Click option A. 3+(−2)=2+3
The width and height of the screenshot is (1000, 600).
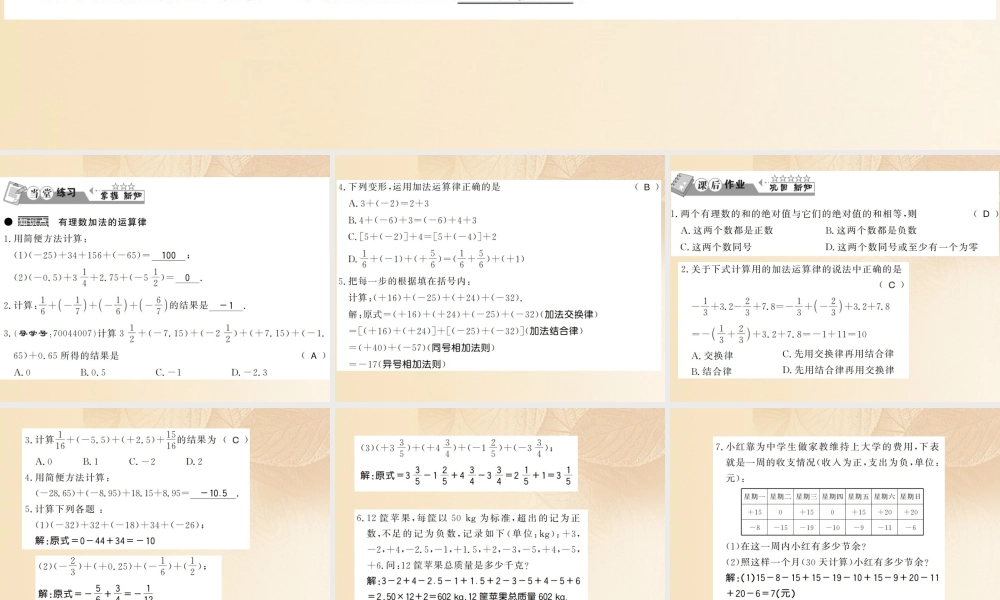[x=389, y=203]
